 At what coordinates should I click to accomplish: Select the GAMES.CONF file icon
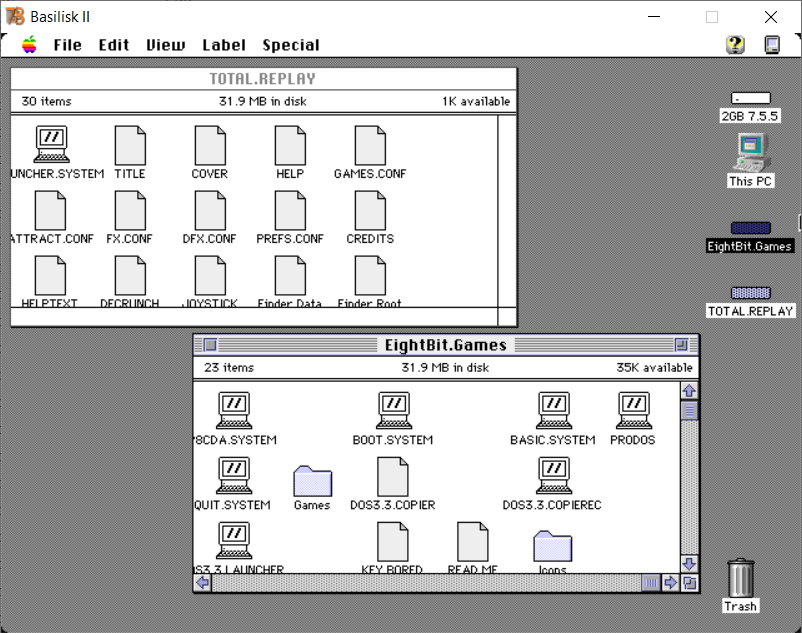pos(370,145)
